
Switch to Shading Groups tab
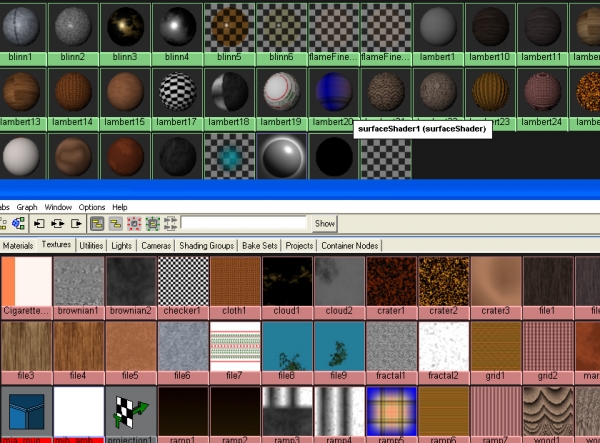[x=207, y=246]
